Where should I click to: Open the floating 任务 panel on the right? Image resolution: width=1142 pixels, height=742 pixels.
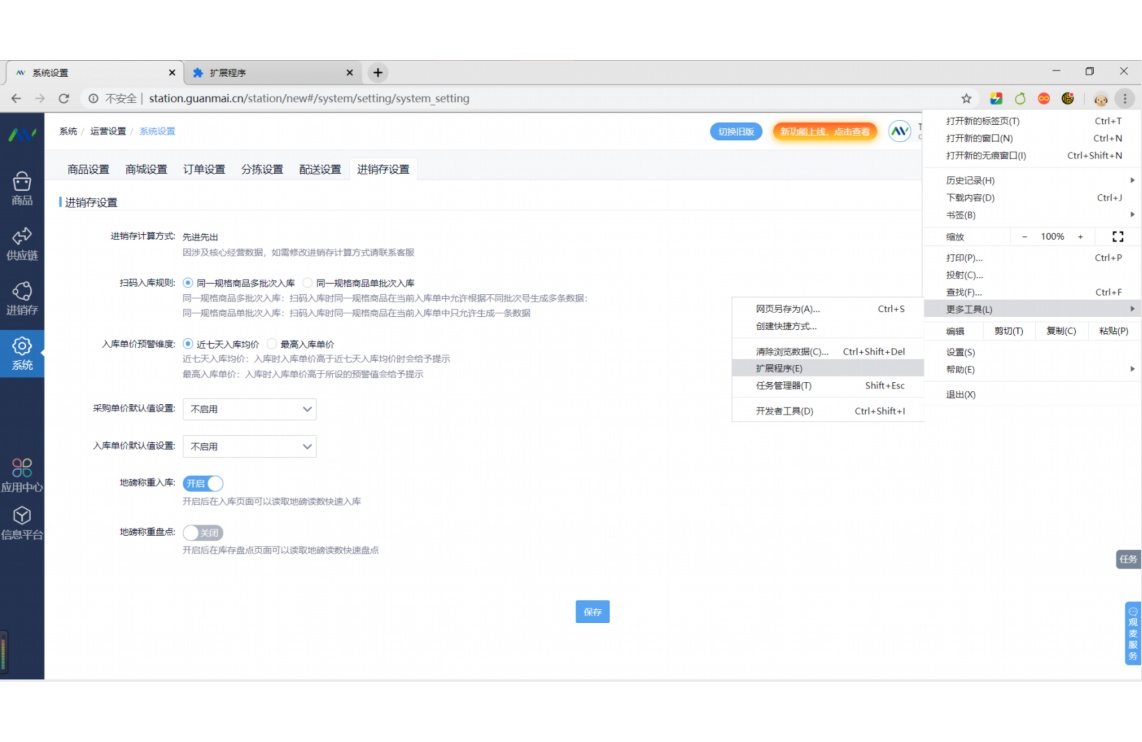coord(1128,559)
